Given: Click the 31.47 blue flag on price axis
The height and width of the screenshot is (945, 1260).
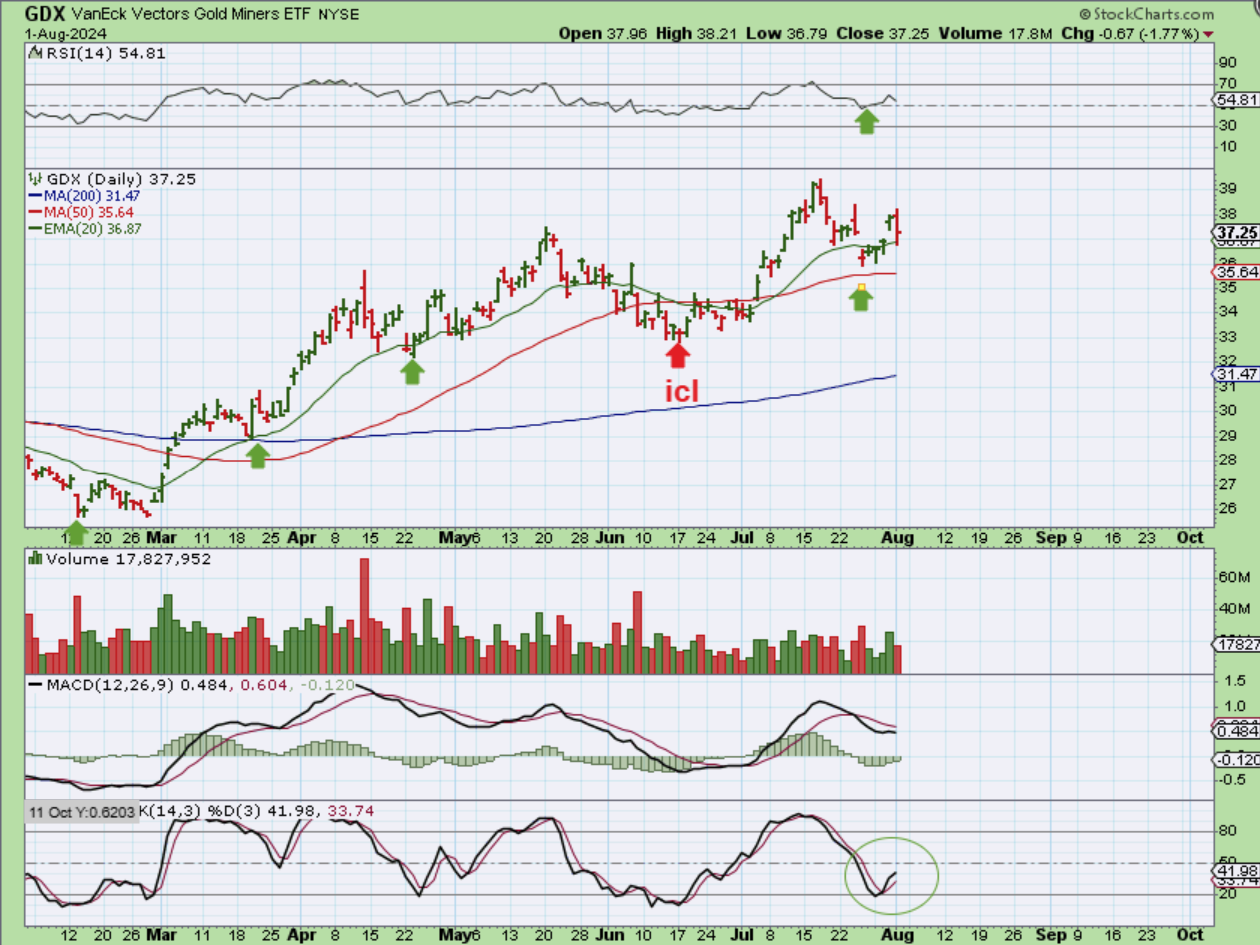Looking at the screenshot, I should [x=1237, y=374].
